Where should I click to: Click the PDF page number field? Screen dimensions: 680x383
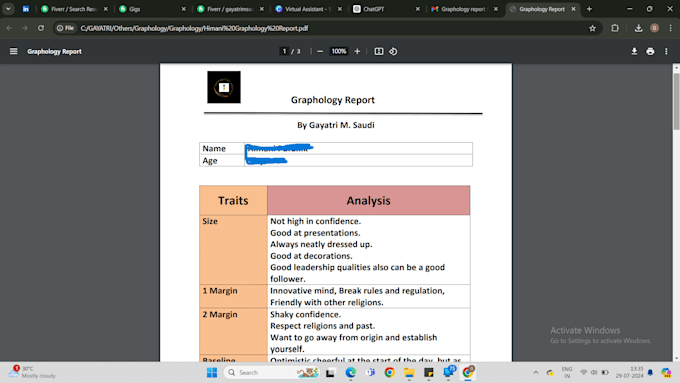(x=284, y=51)
